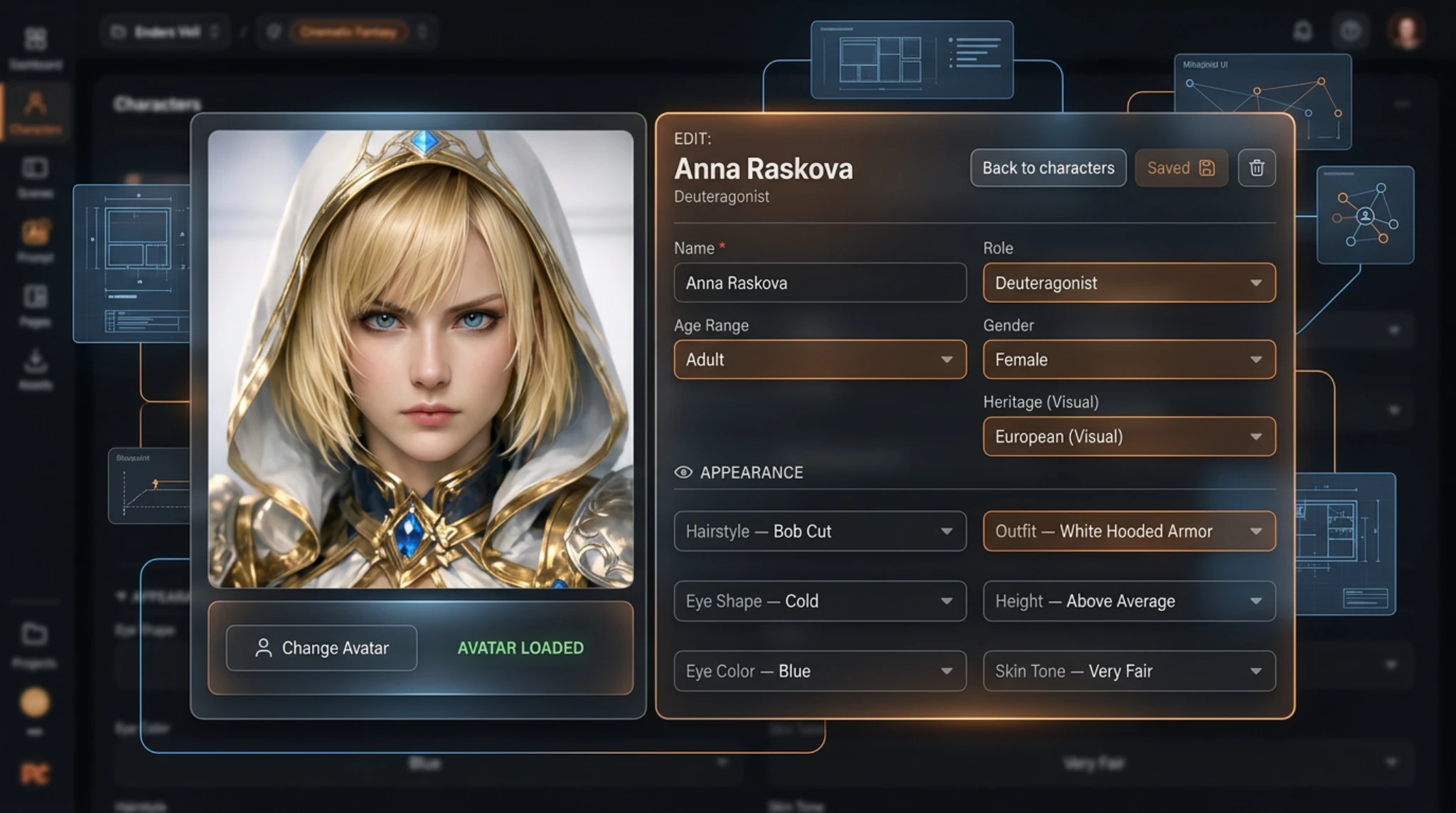Toggle the Appearance section visibility eye

(683, 472)
